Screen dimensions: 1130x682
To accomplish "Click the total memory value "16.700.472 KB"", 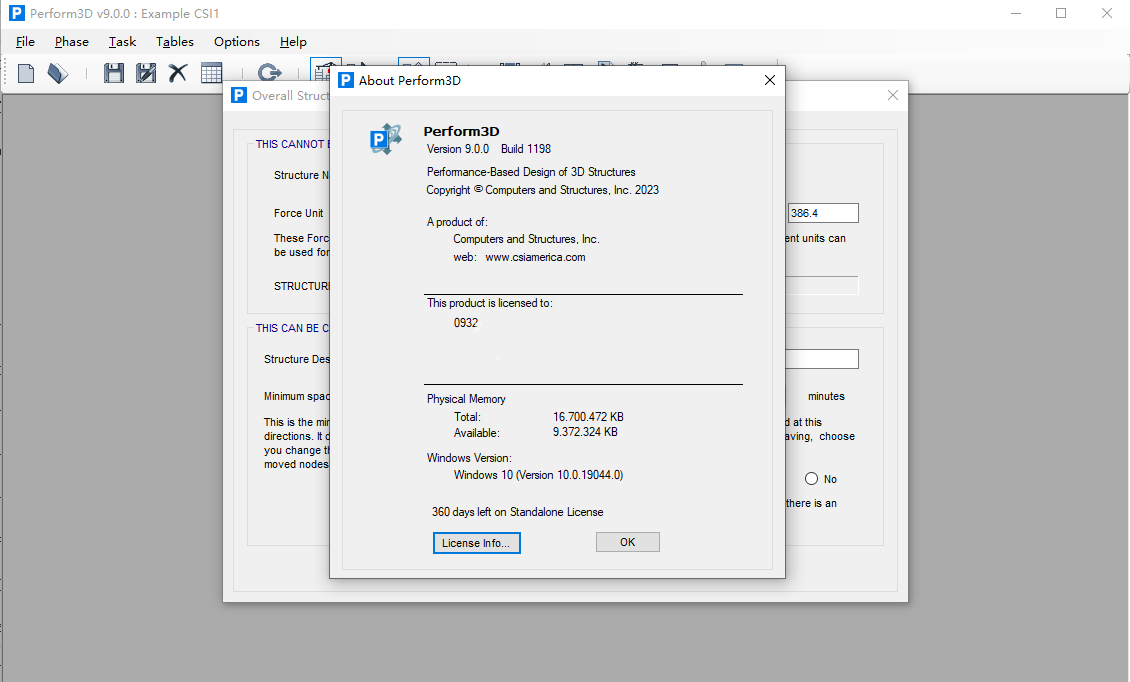I will [x=588, y=417].
